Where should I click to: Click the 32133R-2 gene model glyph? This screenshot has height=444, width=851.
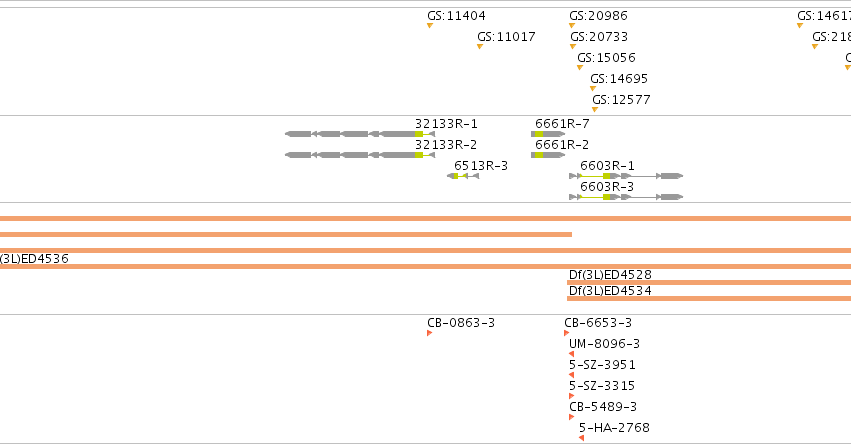[x=360, y=155]
